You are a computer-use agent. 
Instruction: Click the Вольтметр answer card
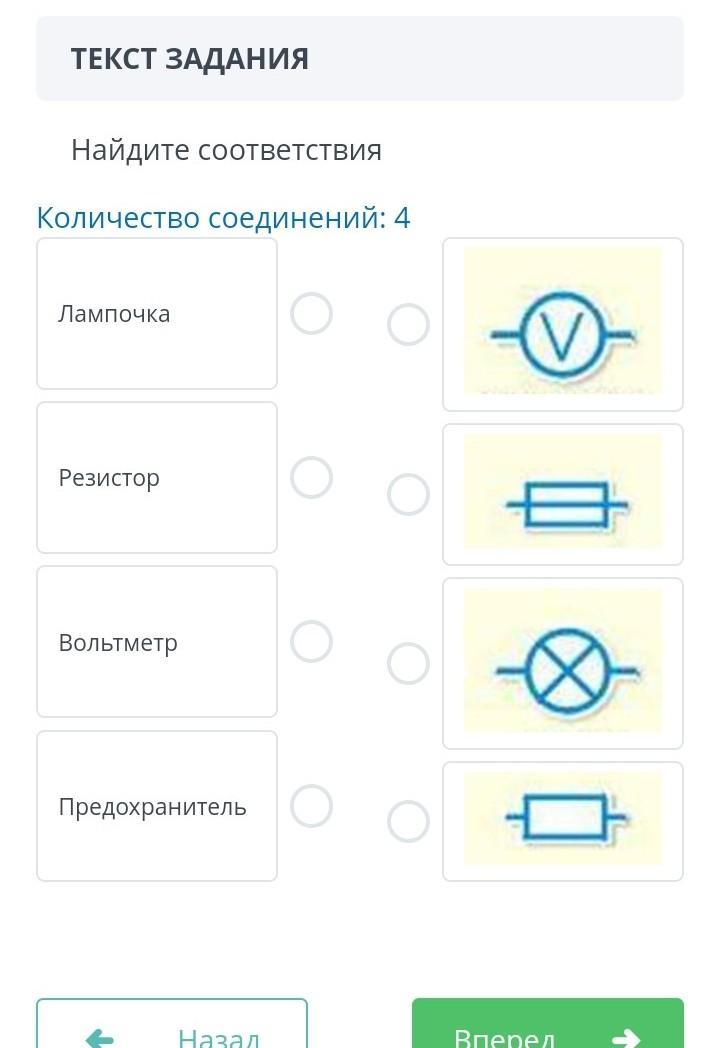(x=157, y=641)
